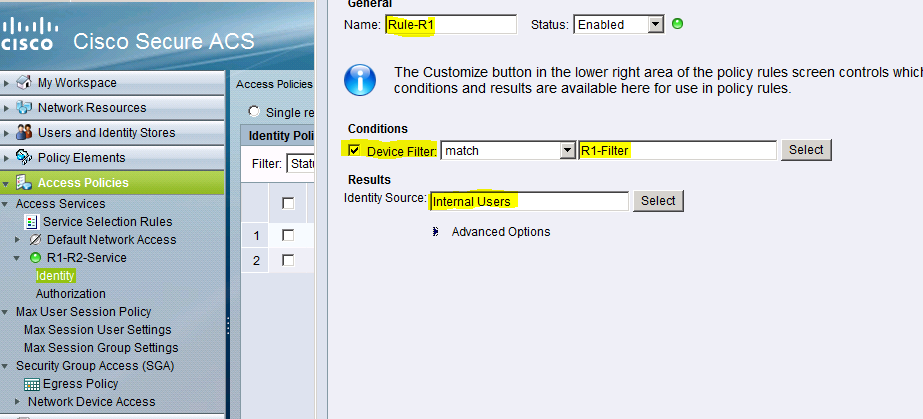Click rule number 1 in the table

point(256,236)
